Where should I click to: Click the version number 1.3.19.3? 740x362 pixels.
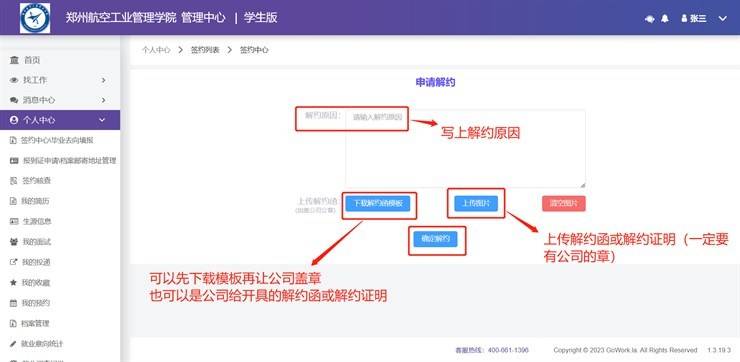(x=719, y=350)
